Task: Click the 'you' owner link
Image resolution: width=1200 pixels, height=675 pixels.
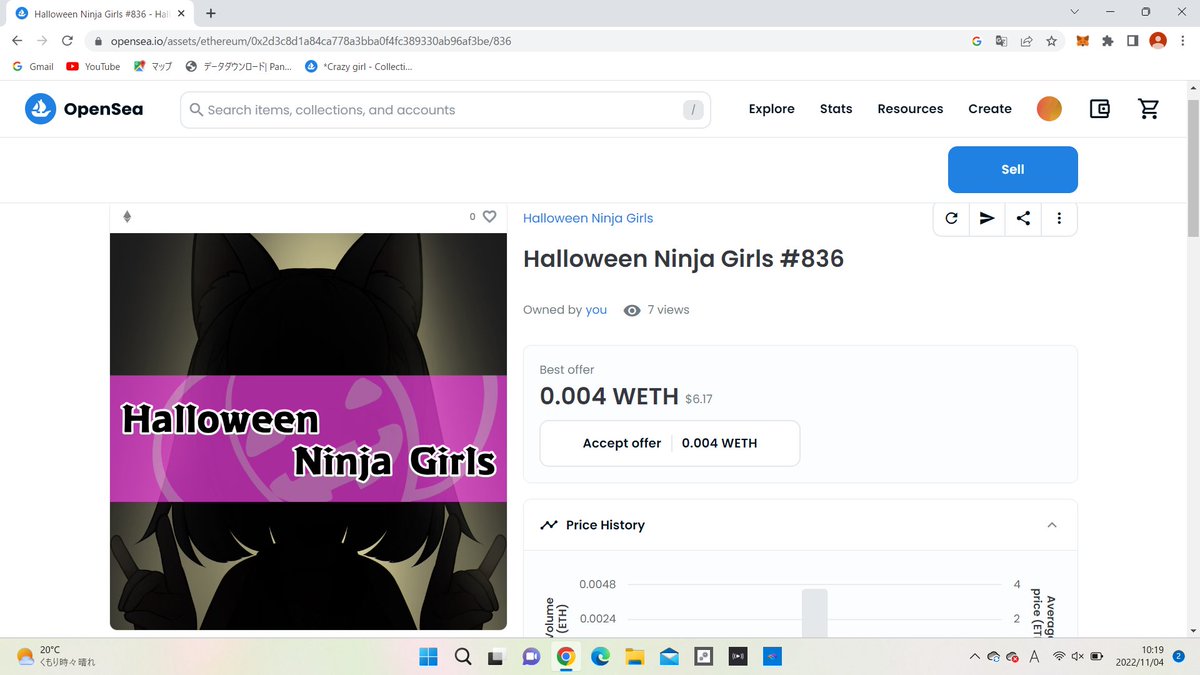Action: (x=596, y=310)
